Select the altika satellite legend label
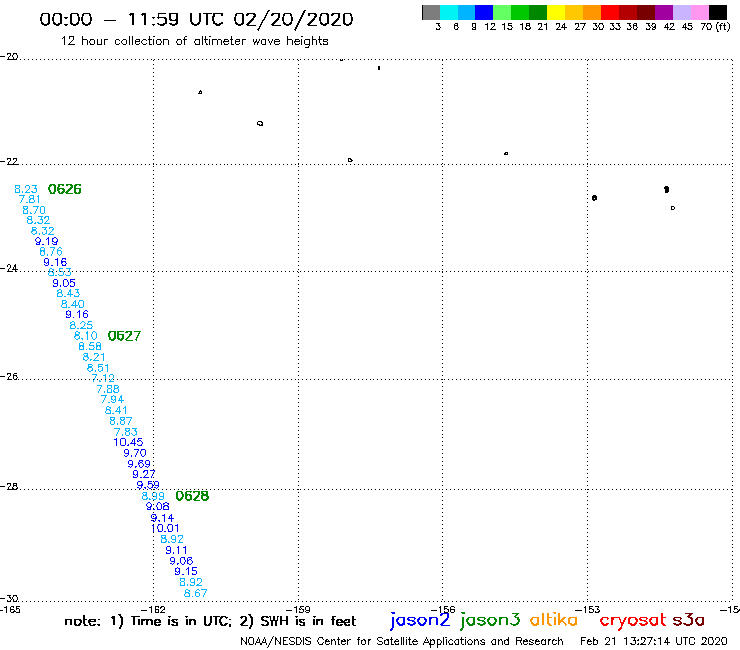This screenshot has height=650, width=740. coord(554,620)
